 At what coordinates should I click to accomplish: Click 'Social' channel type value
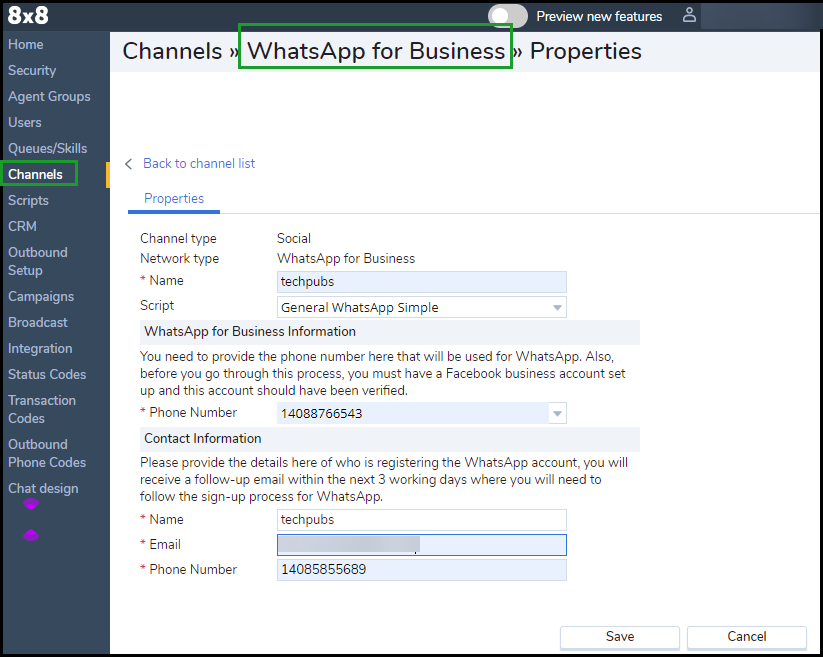pyautogui.click(x=294, y=239)
